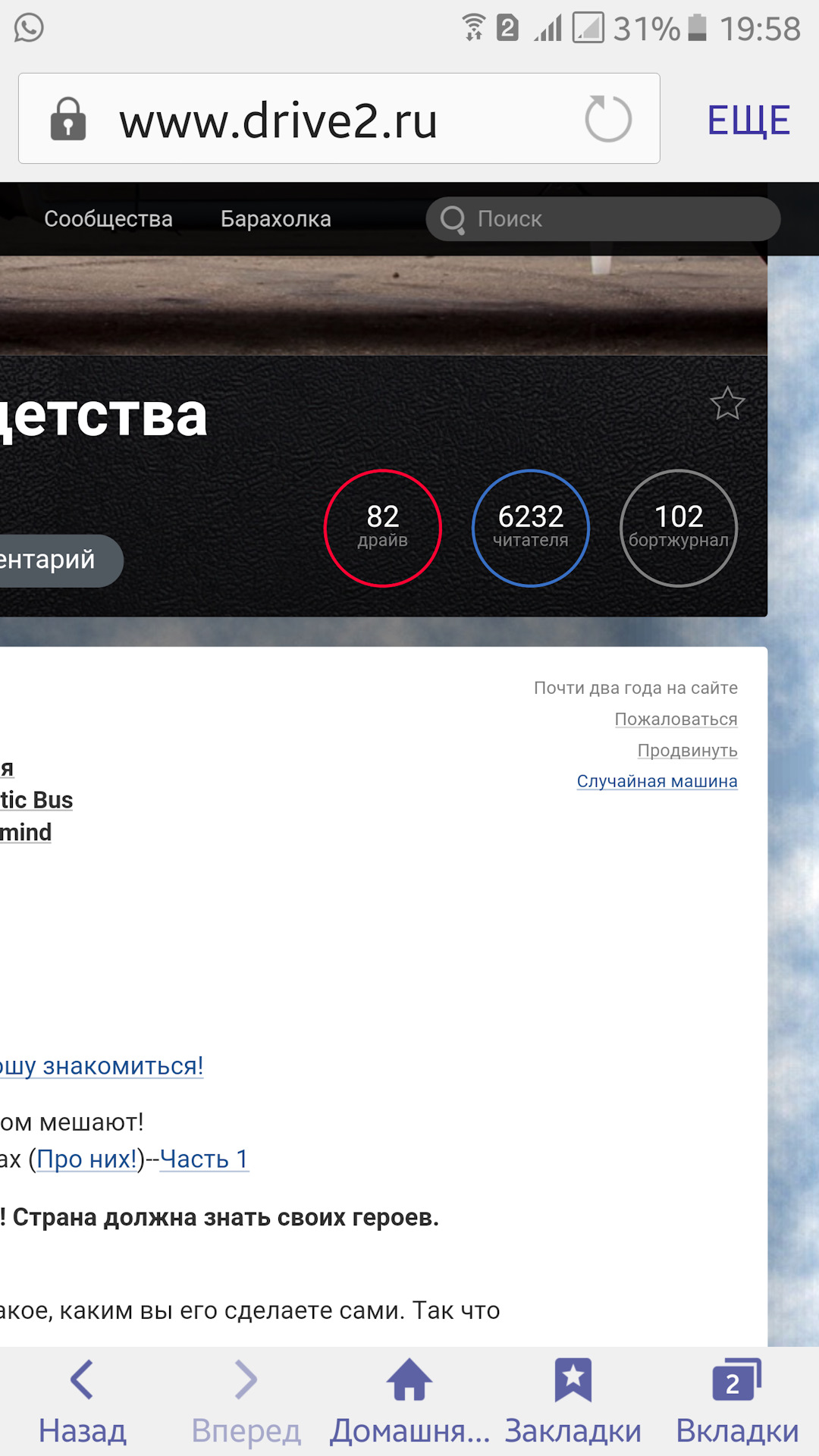The image size is (819, 1456).
Task: Tap the lock icon in address bar
Action: tap(68, 119)
